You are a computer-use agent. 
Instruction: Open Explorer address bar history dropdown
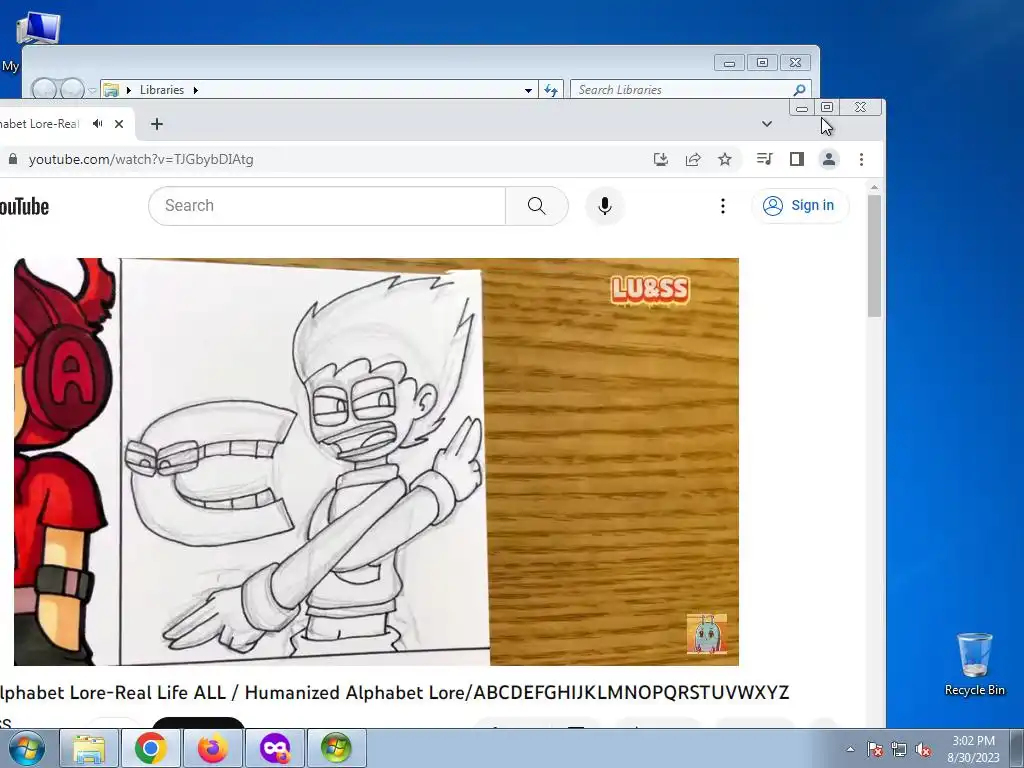click(x=528, y=90)
